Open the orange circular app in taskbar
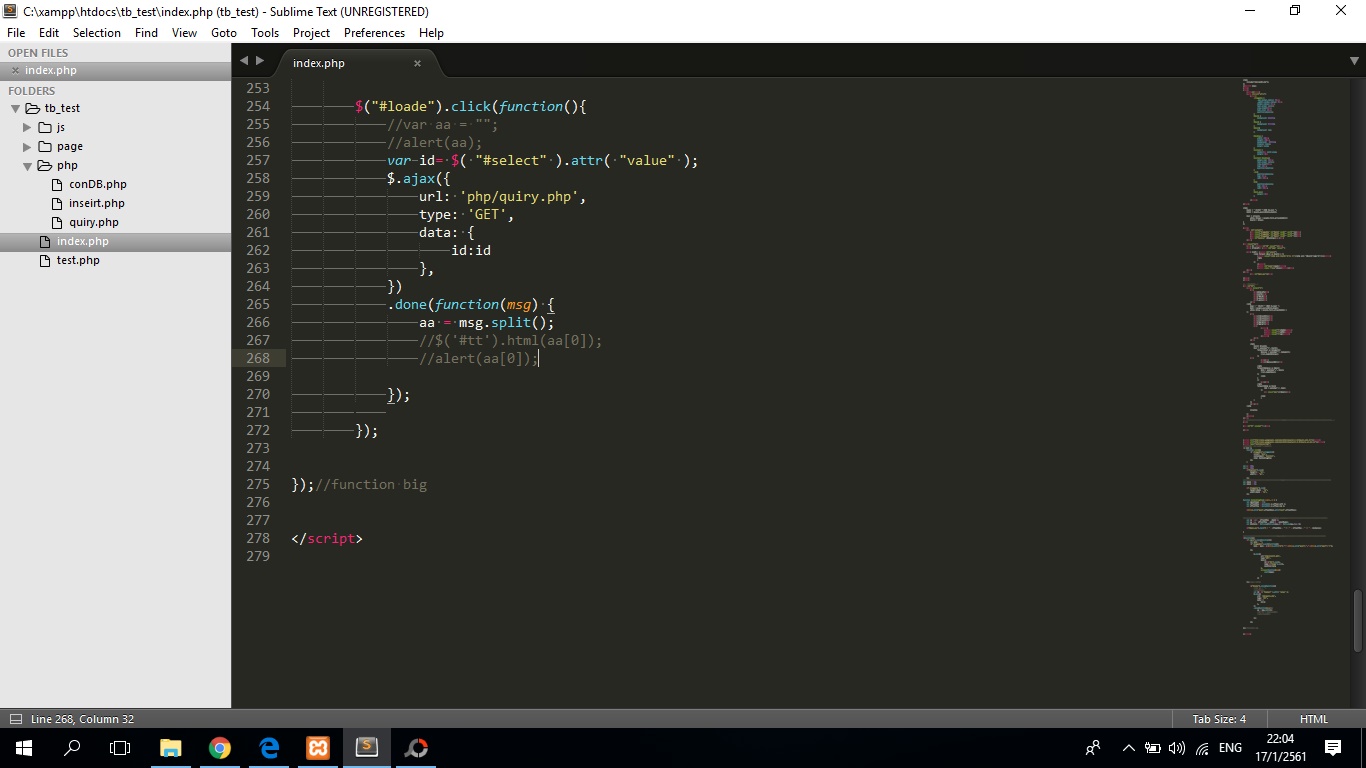Image resolution: width=1366 pixels, height=768 pixels. click(x=416, y=748)
